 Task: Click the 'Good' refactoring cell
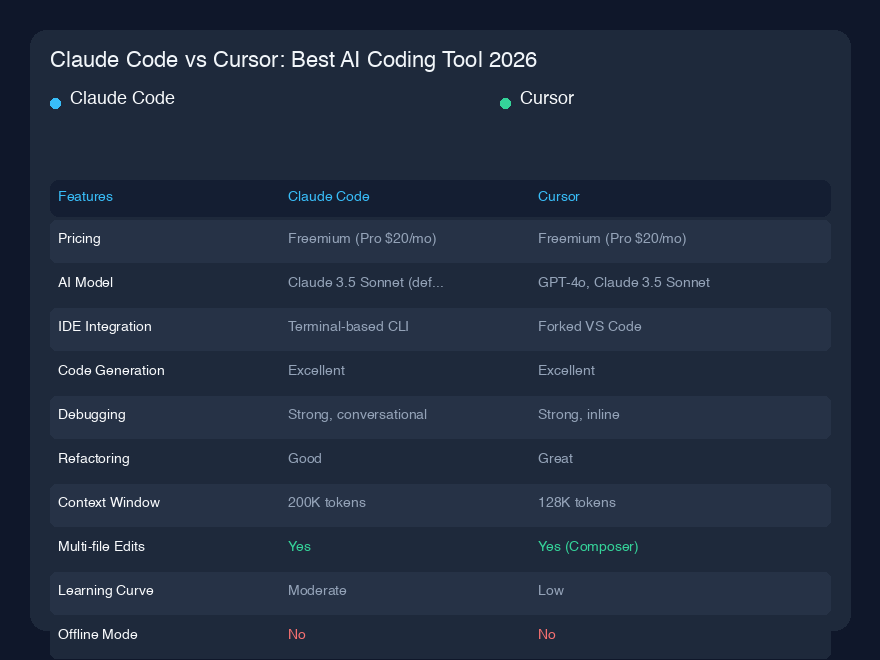coord(305,459)
